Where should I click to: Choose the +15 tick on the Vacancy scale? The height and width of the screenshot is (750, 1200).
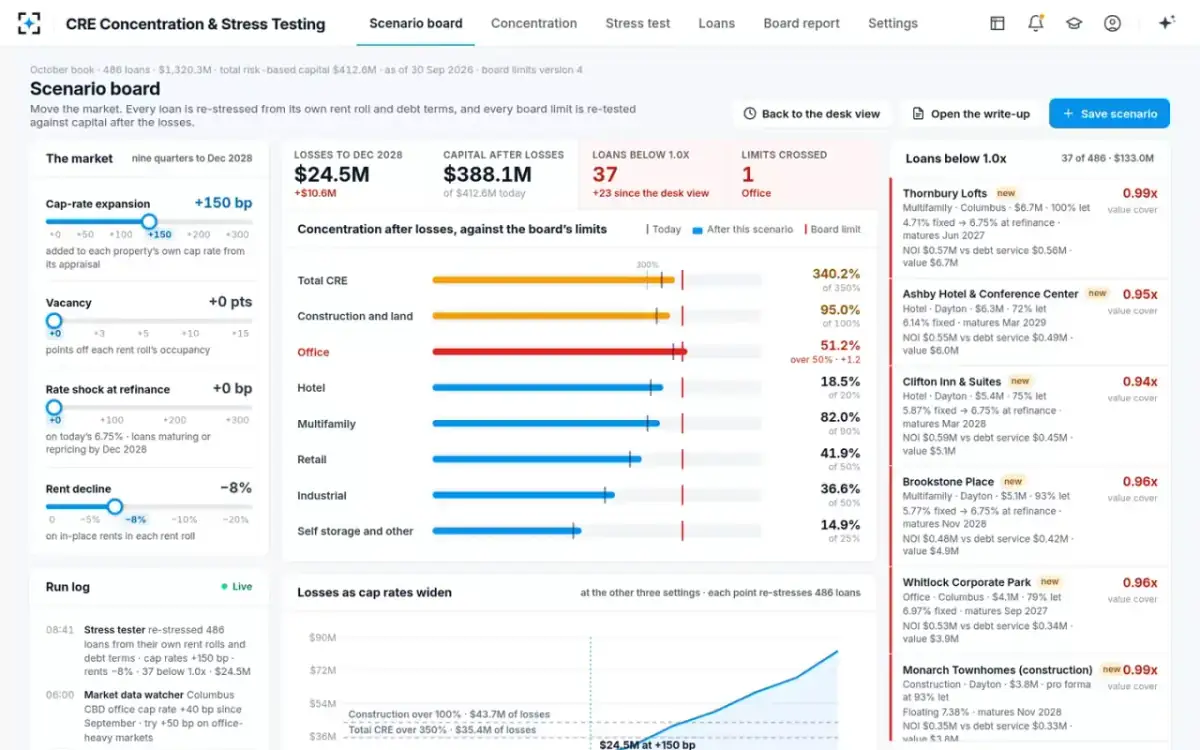tap(240, 333)
